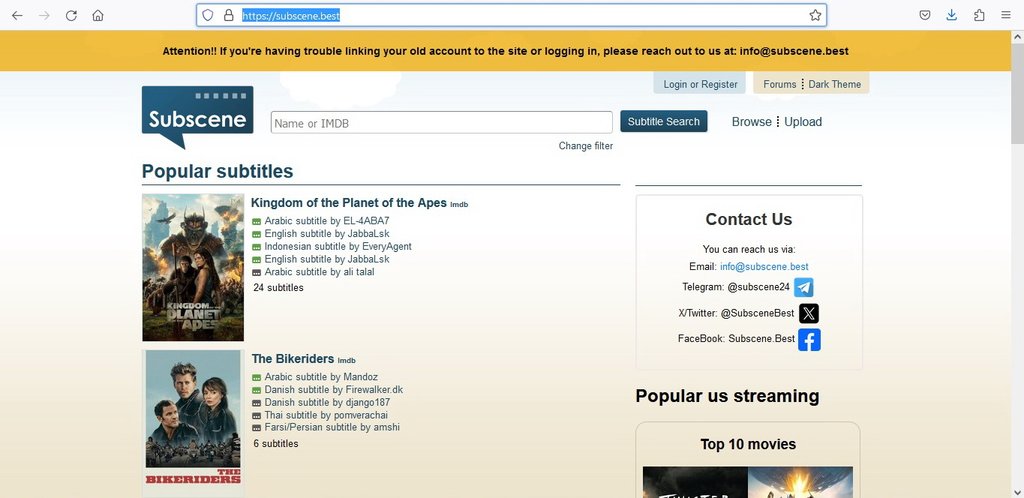Screen dimensions: 1024x498
Task: Switch to Dark Theme
Action: pos(835,84)
